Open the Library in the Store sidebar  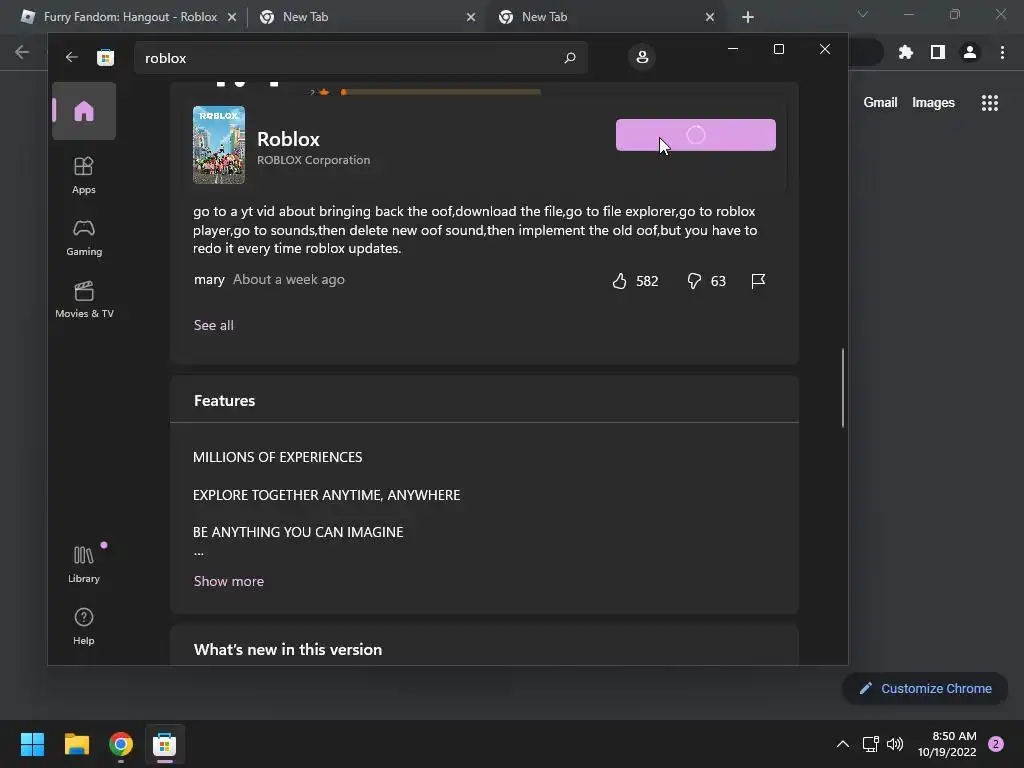(x=84, y=564)
